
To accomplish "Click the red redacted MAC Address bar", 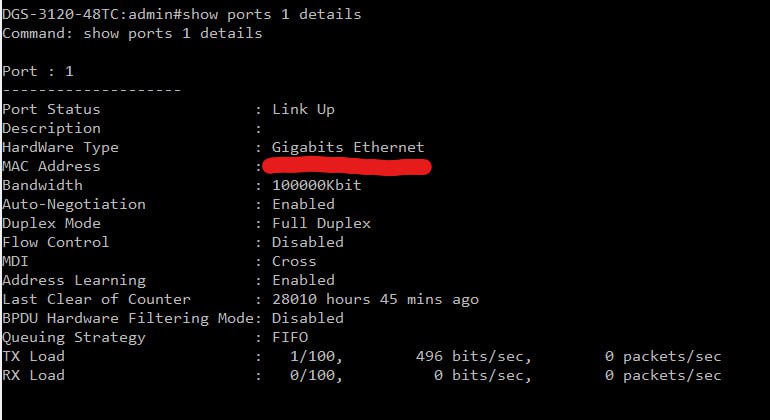I will pyautogui.click(x=347, y=167).
